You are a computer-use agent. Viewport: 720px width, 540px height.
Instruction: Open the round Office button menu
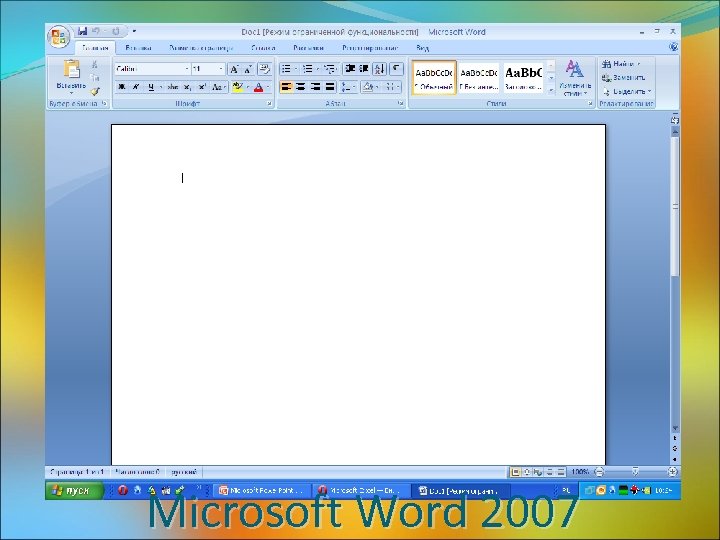pos(59,37)
